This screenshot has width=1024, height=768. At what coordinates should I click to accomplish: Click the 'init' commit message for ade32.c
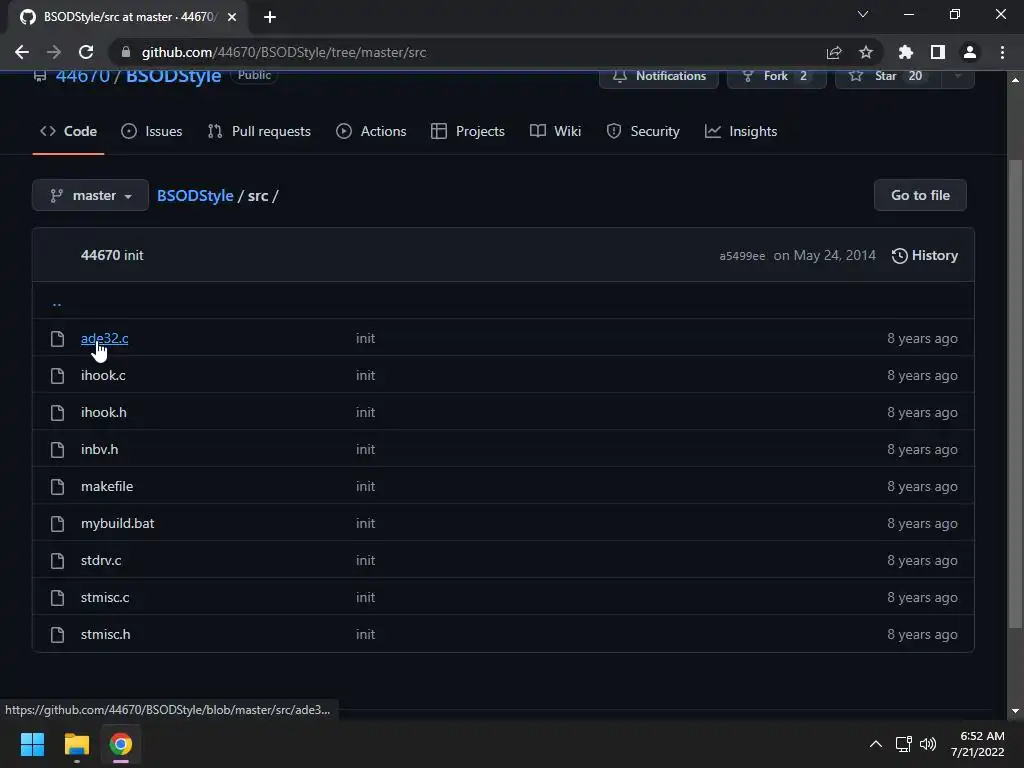tap(366, 338)
